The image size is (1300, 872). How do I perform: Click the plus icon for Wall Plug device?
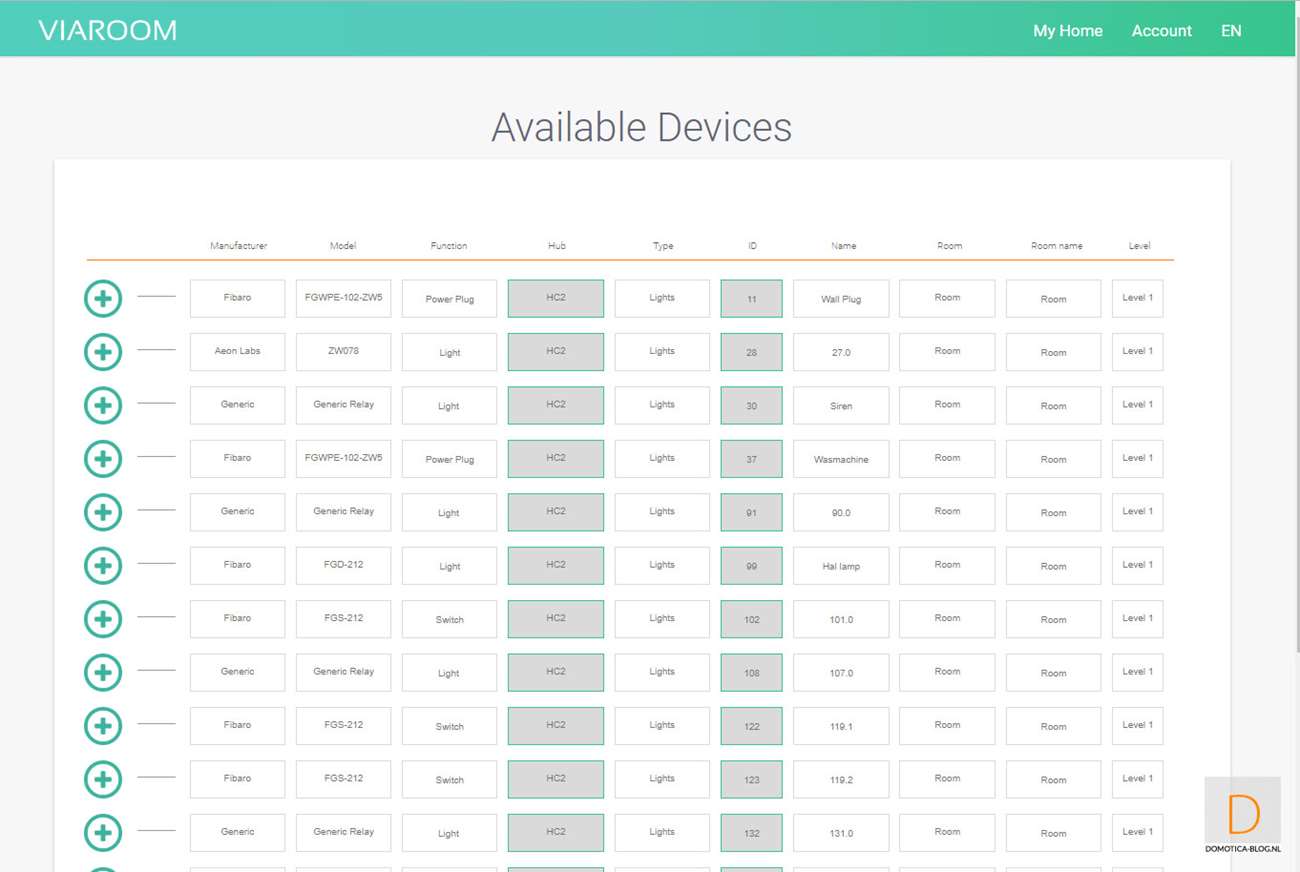click(x=103, y=298)
